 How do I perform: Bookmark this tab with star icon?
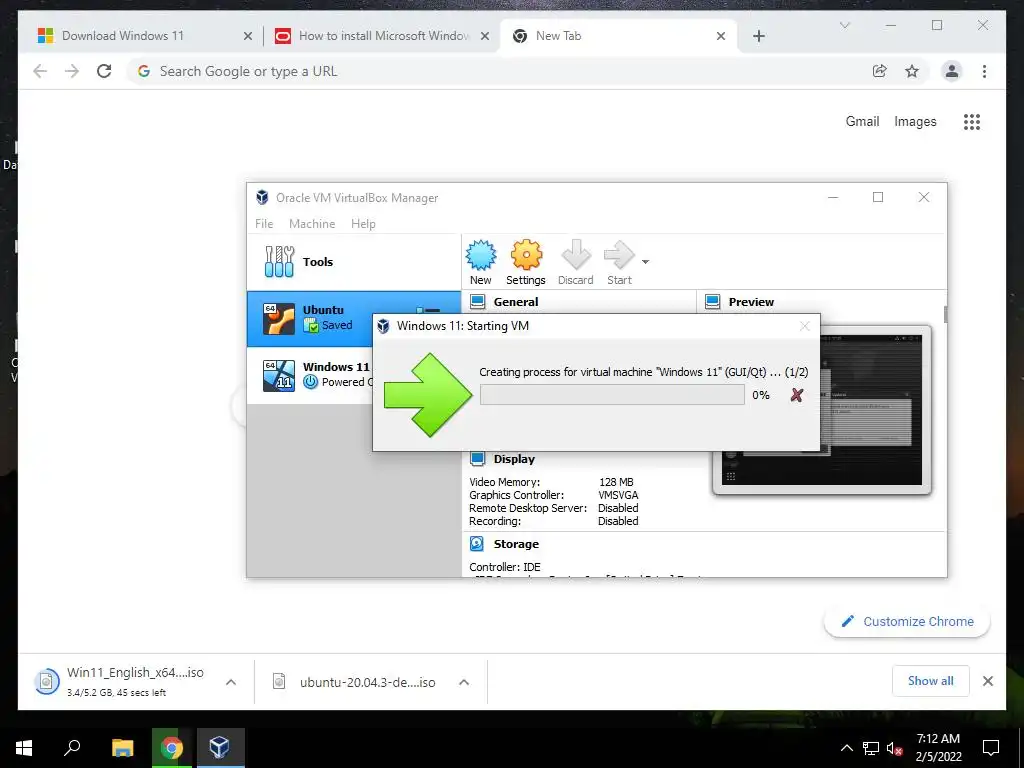tap(912, 71)
